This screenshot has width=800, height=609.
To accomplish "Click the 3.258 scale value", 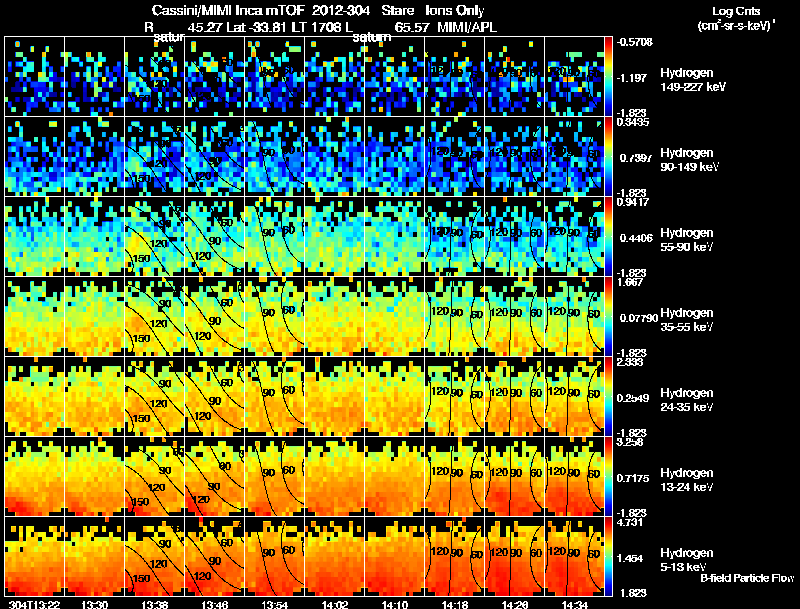I will coord(630,442).
